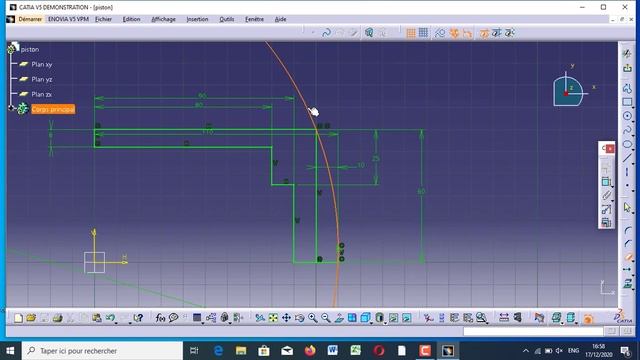Select Plan zx in the tree
The width and height of the screenshot is (640, 360).
(41, 94)
